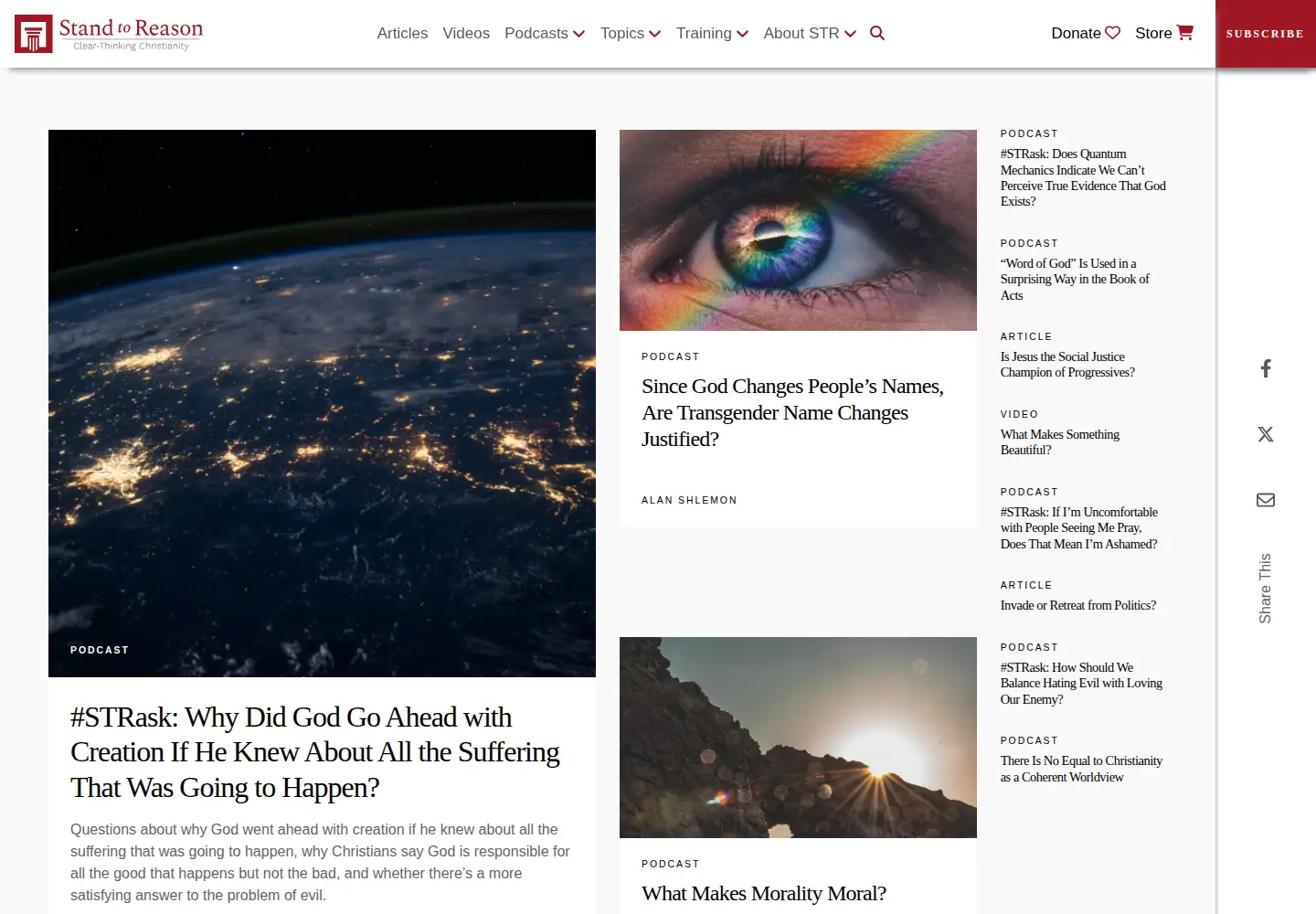Click the Podcasts menu label

pyautogui.click(x=536, y=33)
